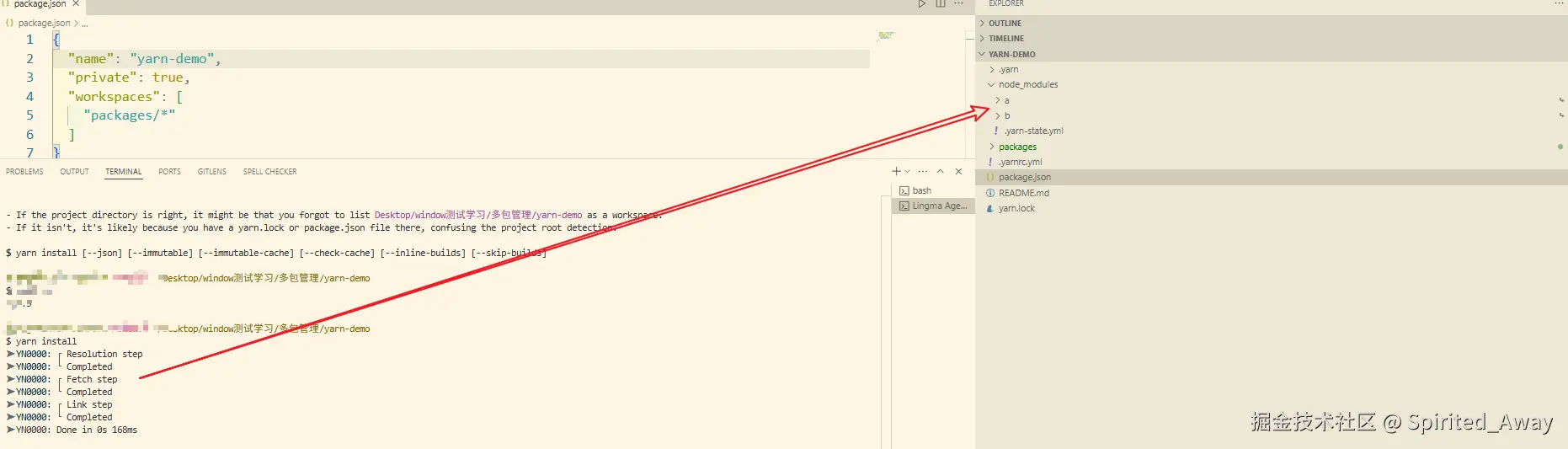This screenshot has height=449, width=1568.
Task: Close the terminal panel
Action: coord(958,171)
